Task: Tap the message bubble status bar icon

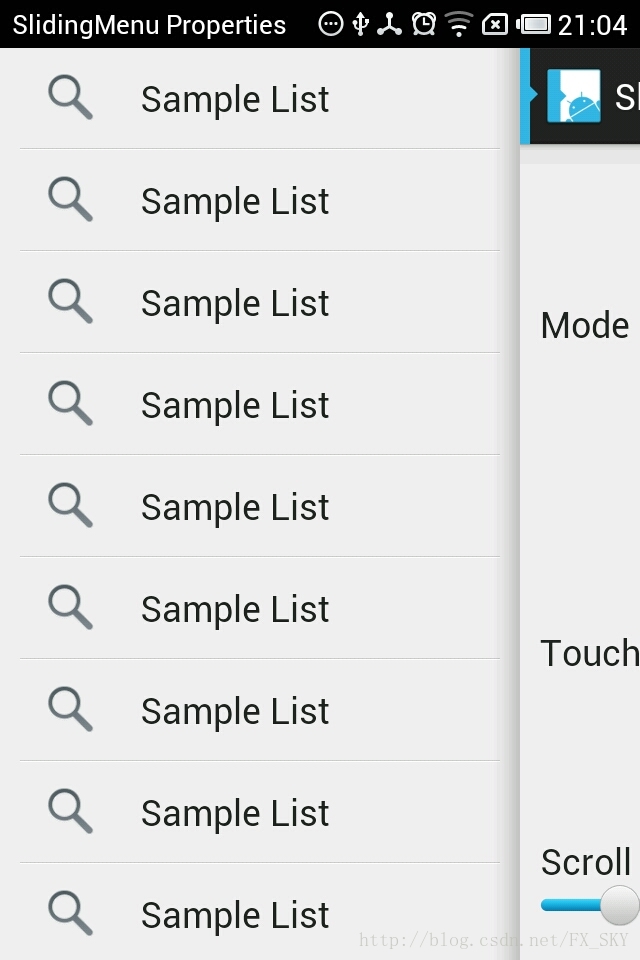Action: point(331,24)
